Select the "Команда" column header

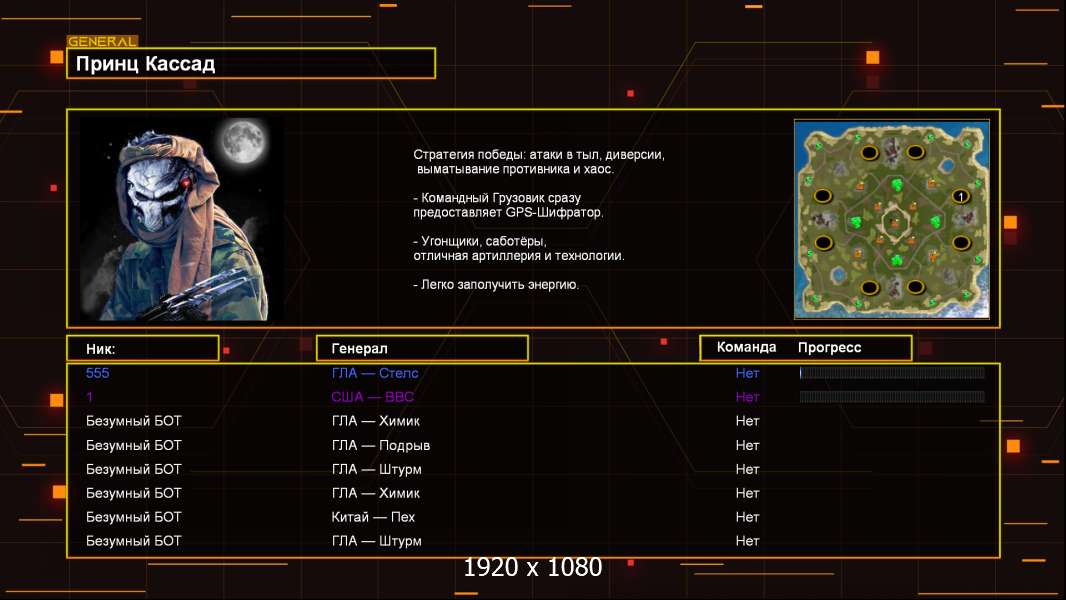tap(746, 347)
